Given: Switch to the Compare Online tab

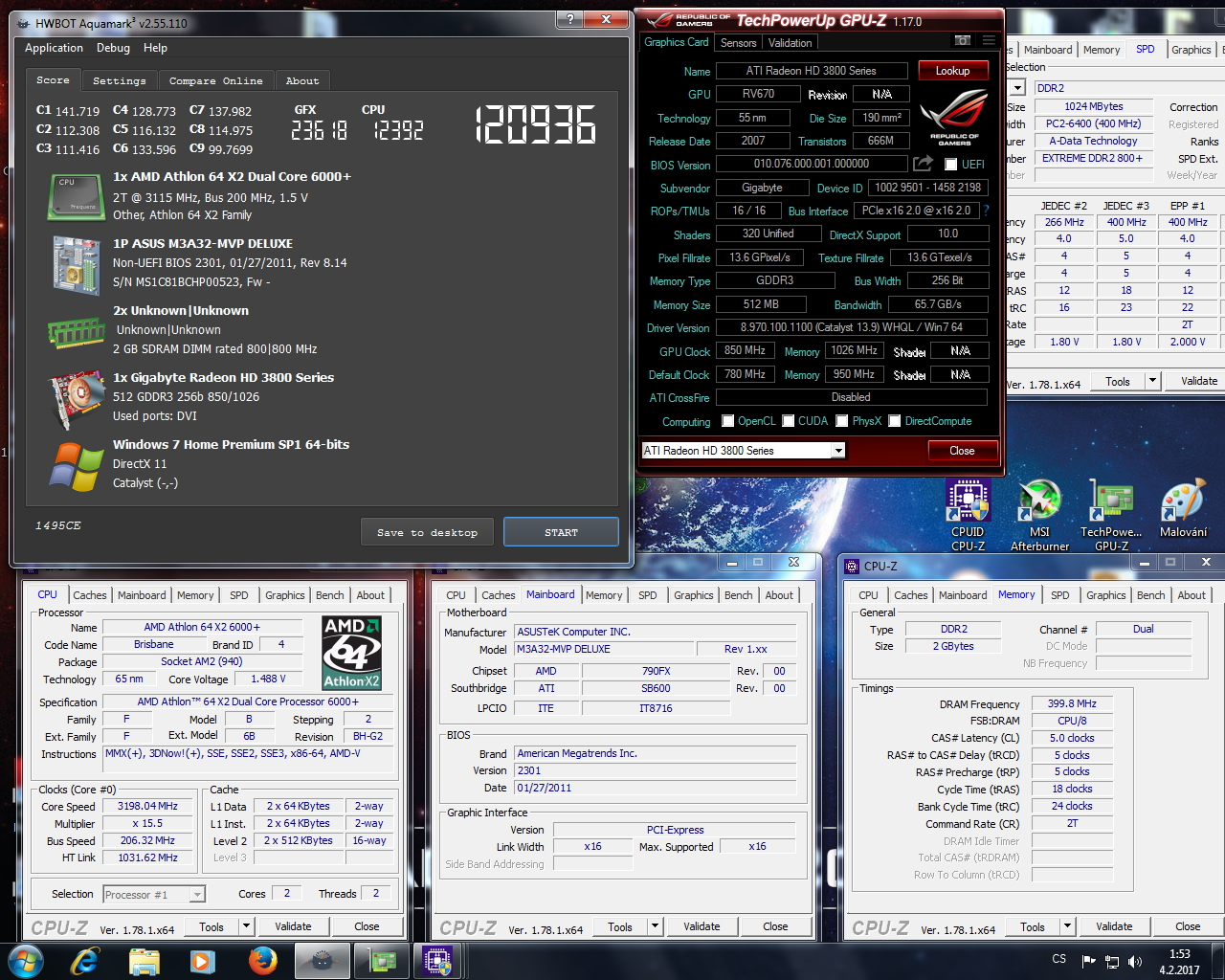Looking at the screenshot, I should click(216, 81).
